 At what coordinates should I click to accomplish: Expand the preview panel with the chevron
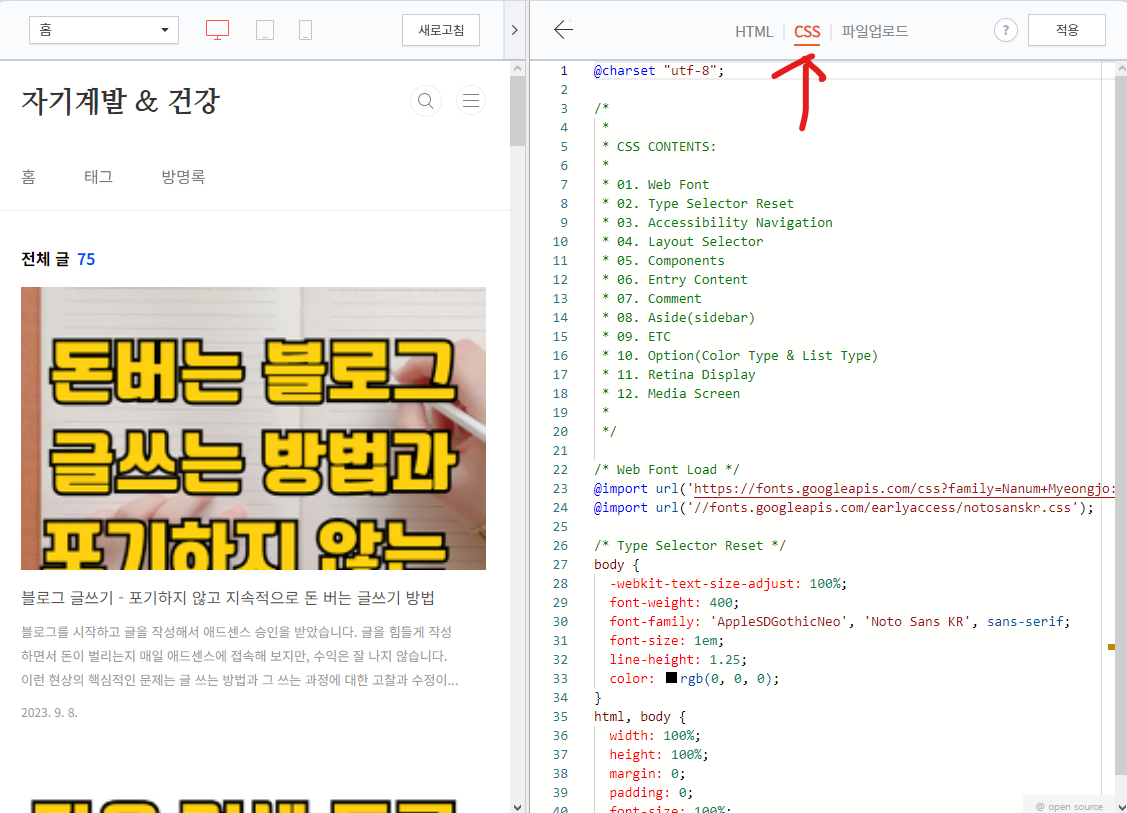point(514,29)
